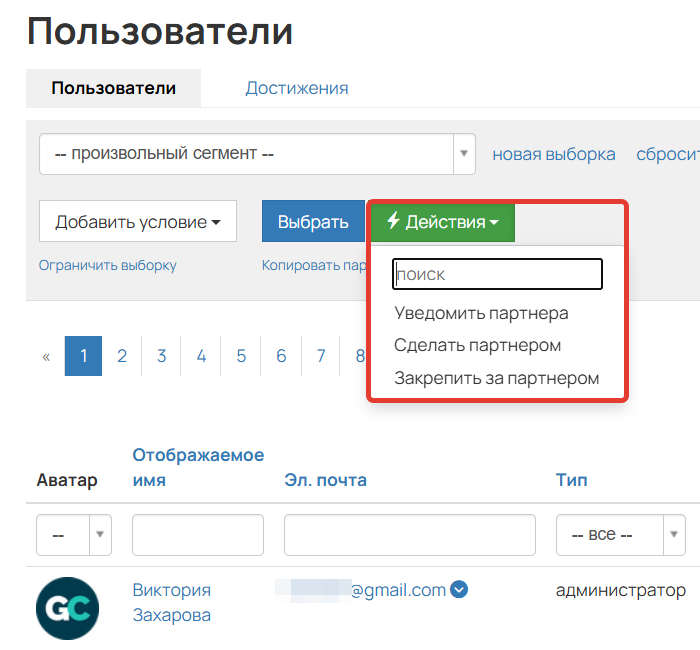Go to page 6
This screenshot has height=650, width=700.
click(281, 356)
